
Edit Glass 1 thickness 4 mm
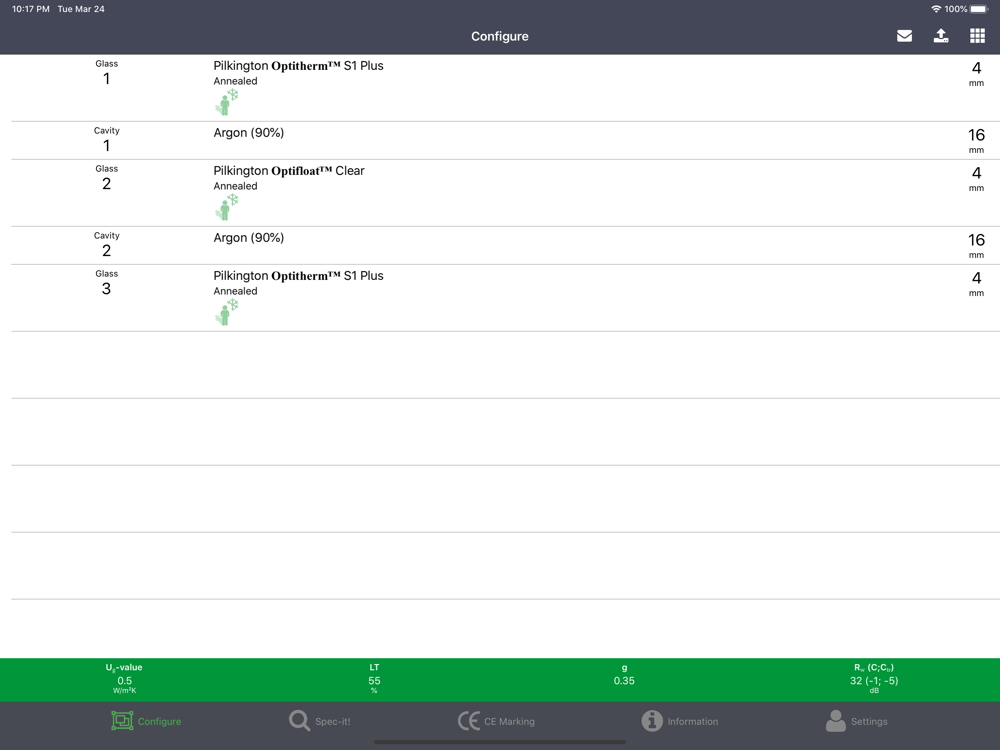pyautogui.click(x=976, y=73)
